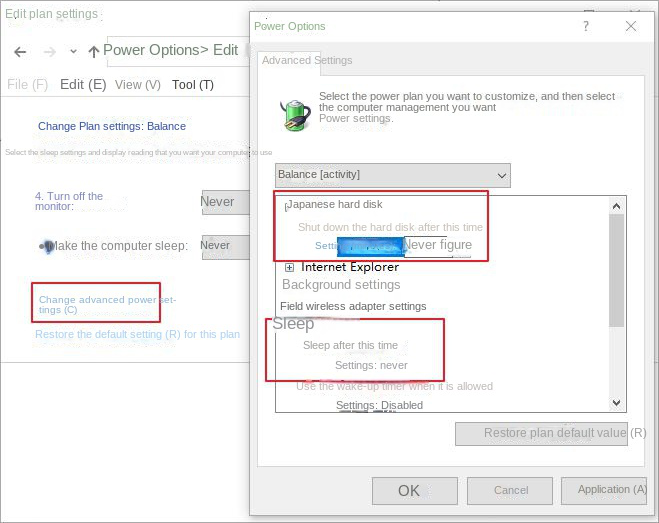The image size is (659, 523).
Task: Open the Make the computer sleep dropdown
Action: 225,246
